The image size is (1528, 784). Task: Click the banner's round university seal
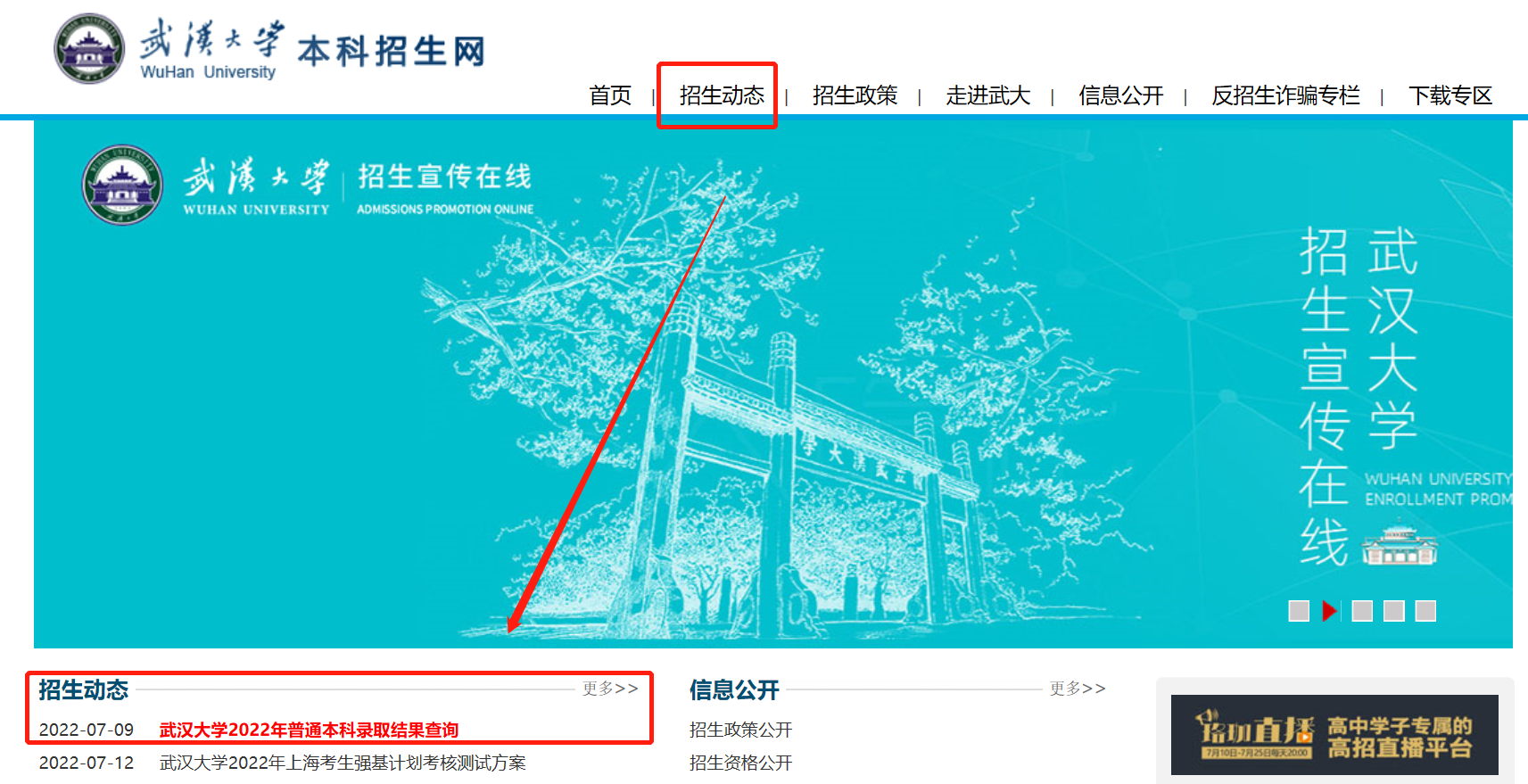pos(122,185)
